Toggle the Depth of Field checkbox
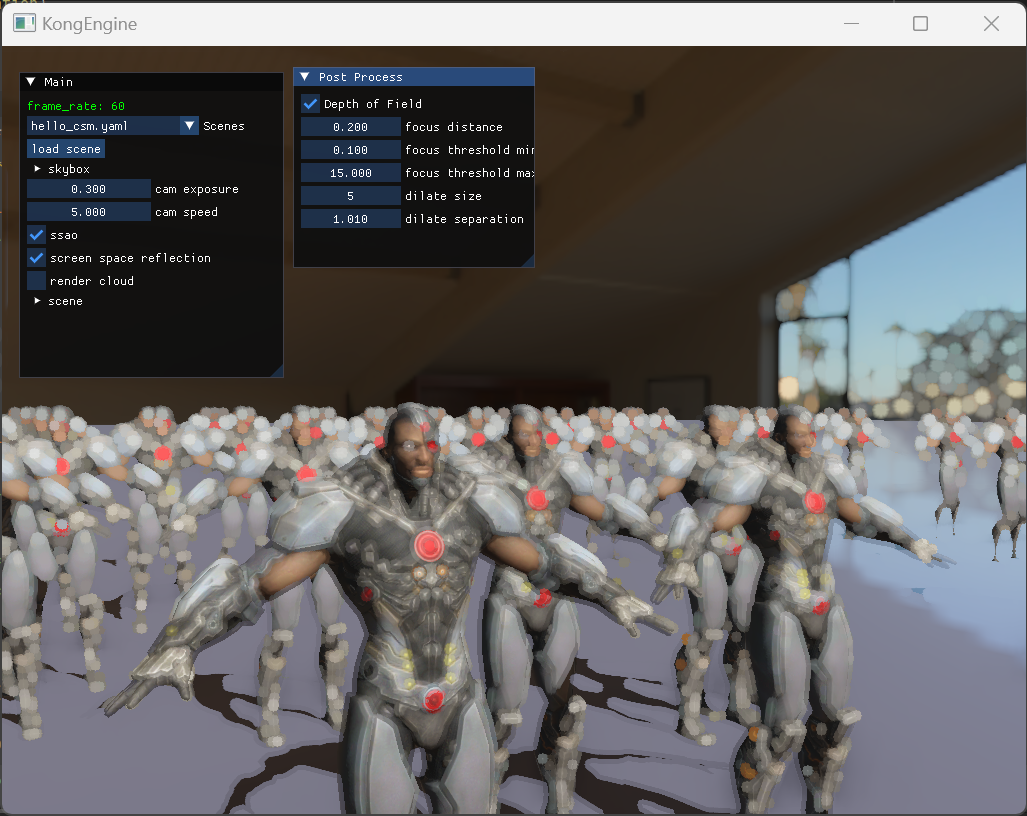This screenshot has height=816, width=1027. [310, 103]
